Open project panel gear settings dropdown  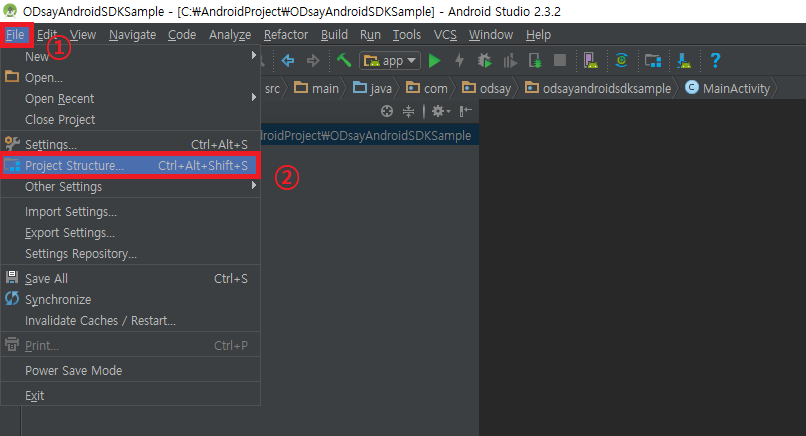tap(441, 111)
